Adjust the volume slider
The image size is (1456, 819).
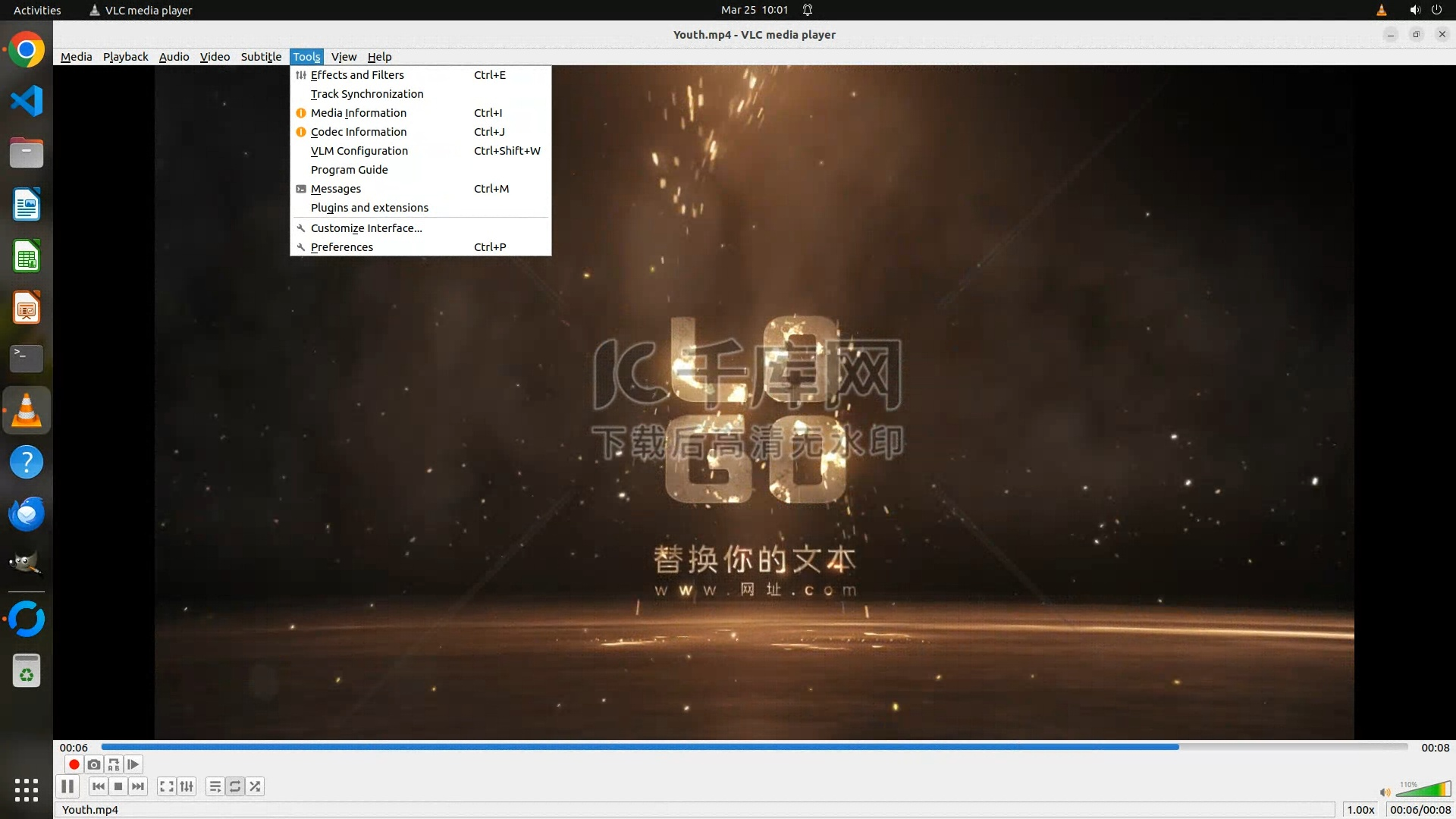[x=1423, y=790]
